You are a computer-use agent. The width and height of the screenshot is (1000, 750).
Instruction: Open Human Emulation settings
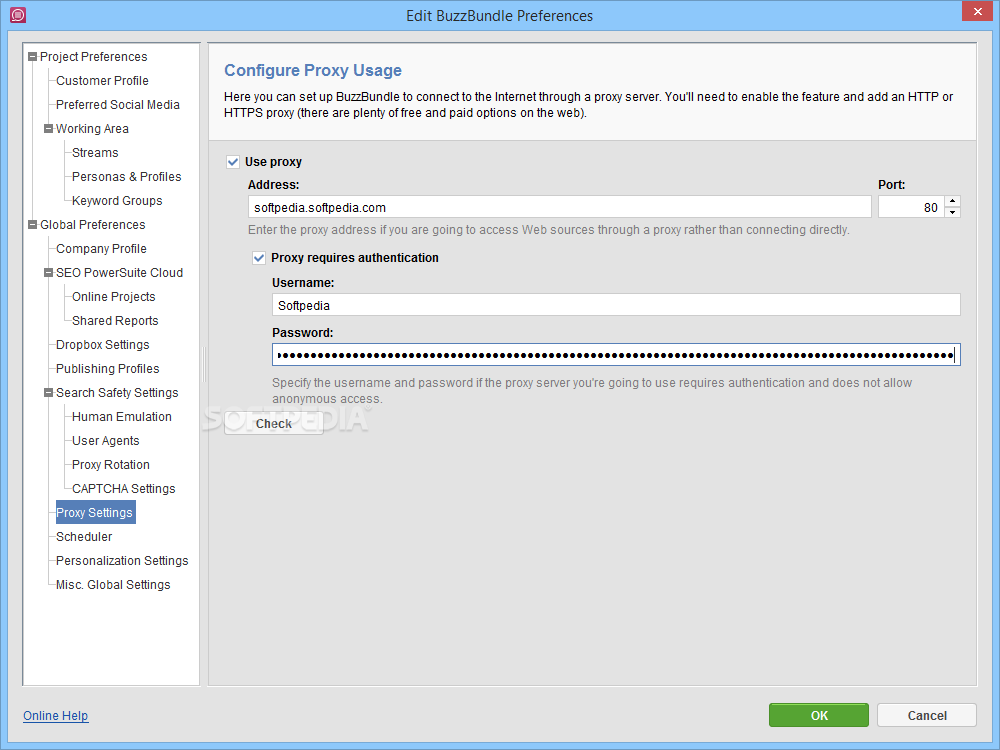[122, 417]
